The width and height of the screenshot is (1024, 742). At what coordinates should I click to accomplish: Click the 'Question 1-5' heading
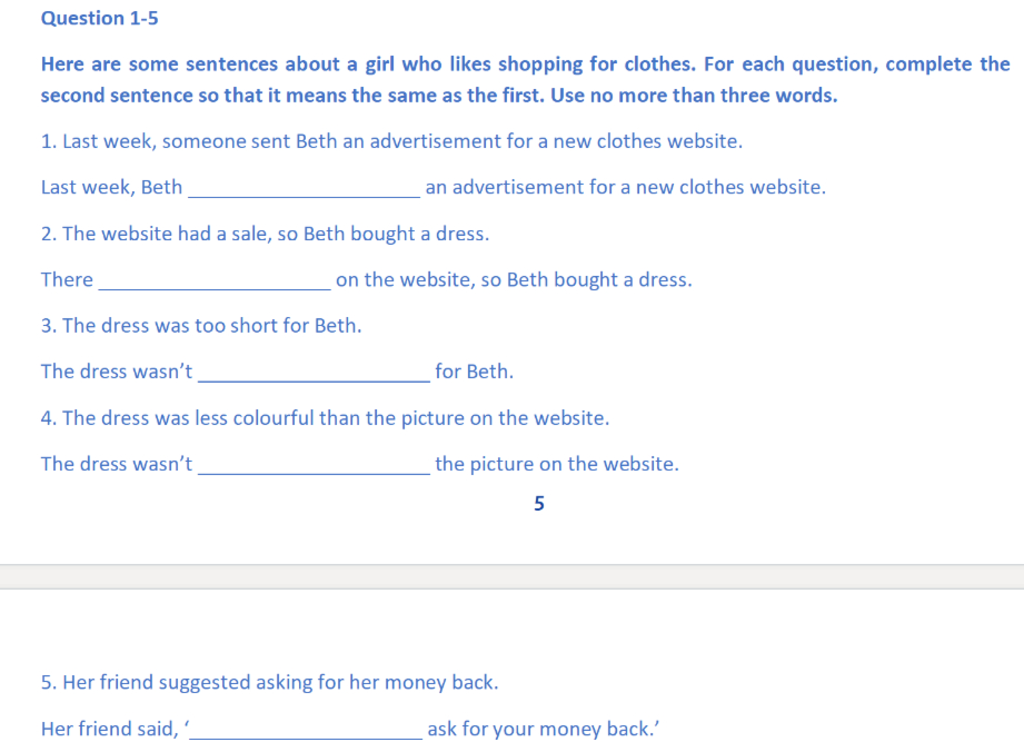[99, 18]
